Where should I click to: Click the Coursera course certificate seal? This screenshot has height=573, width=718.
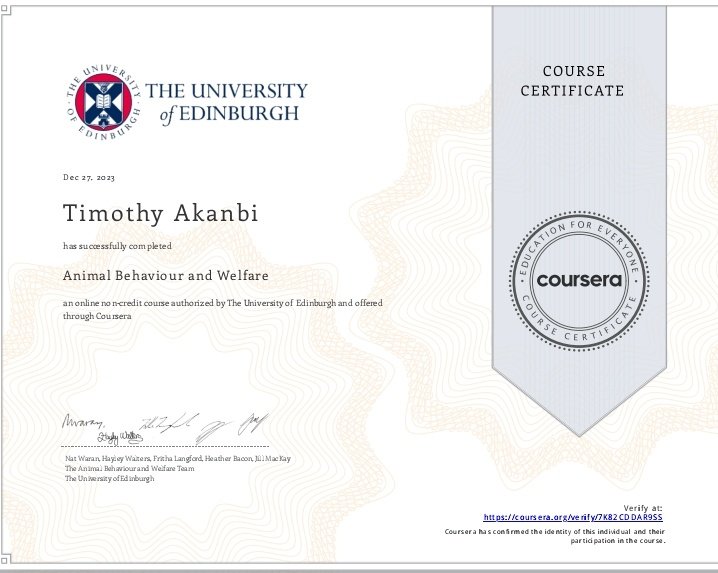tap(579, 280)
